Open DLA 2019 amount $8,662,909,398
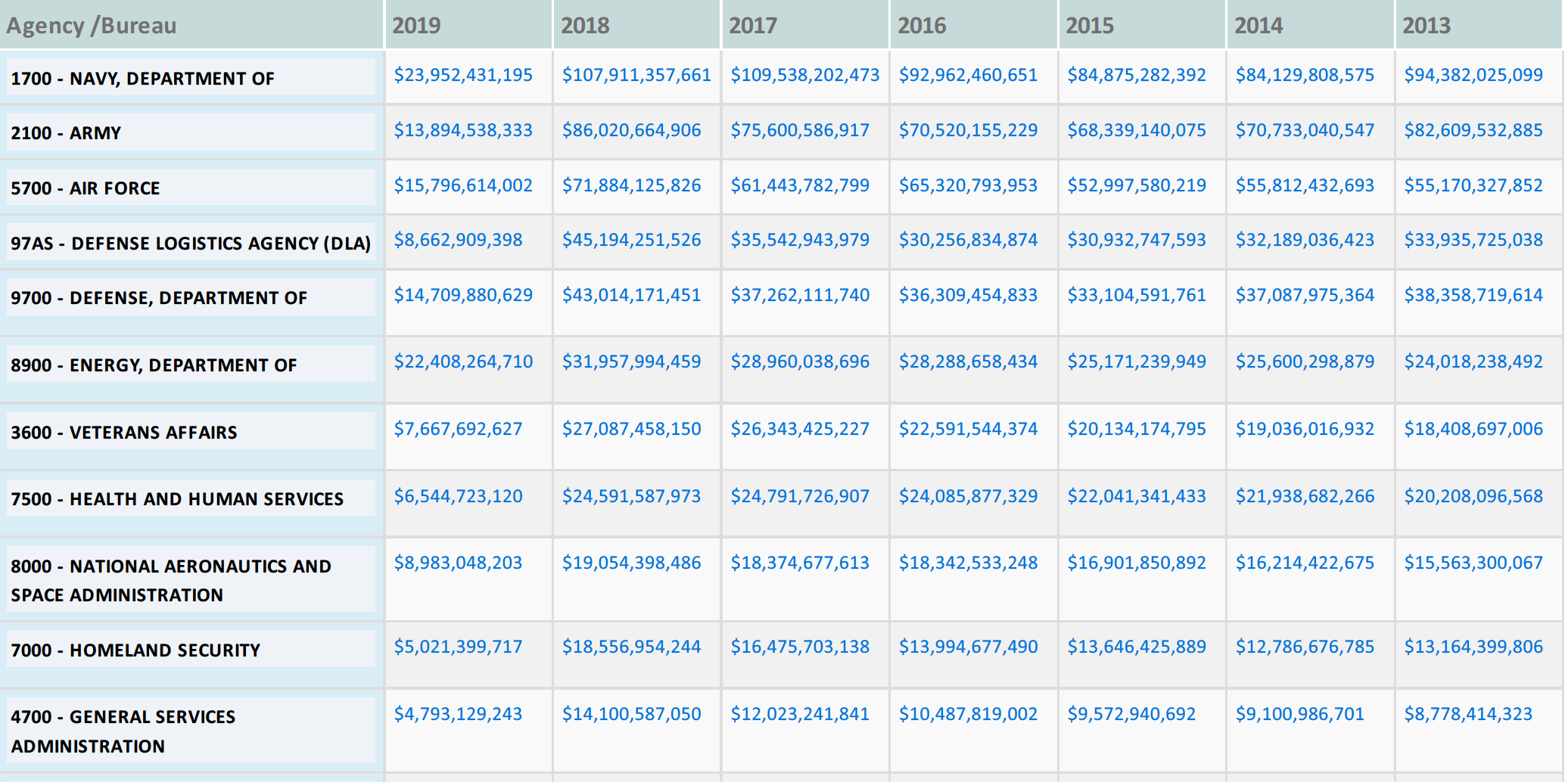 [x=458, y=240]
